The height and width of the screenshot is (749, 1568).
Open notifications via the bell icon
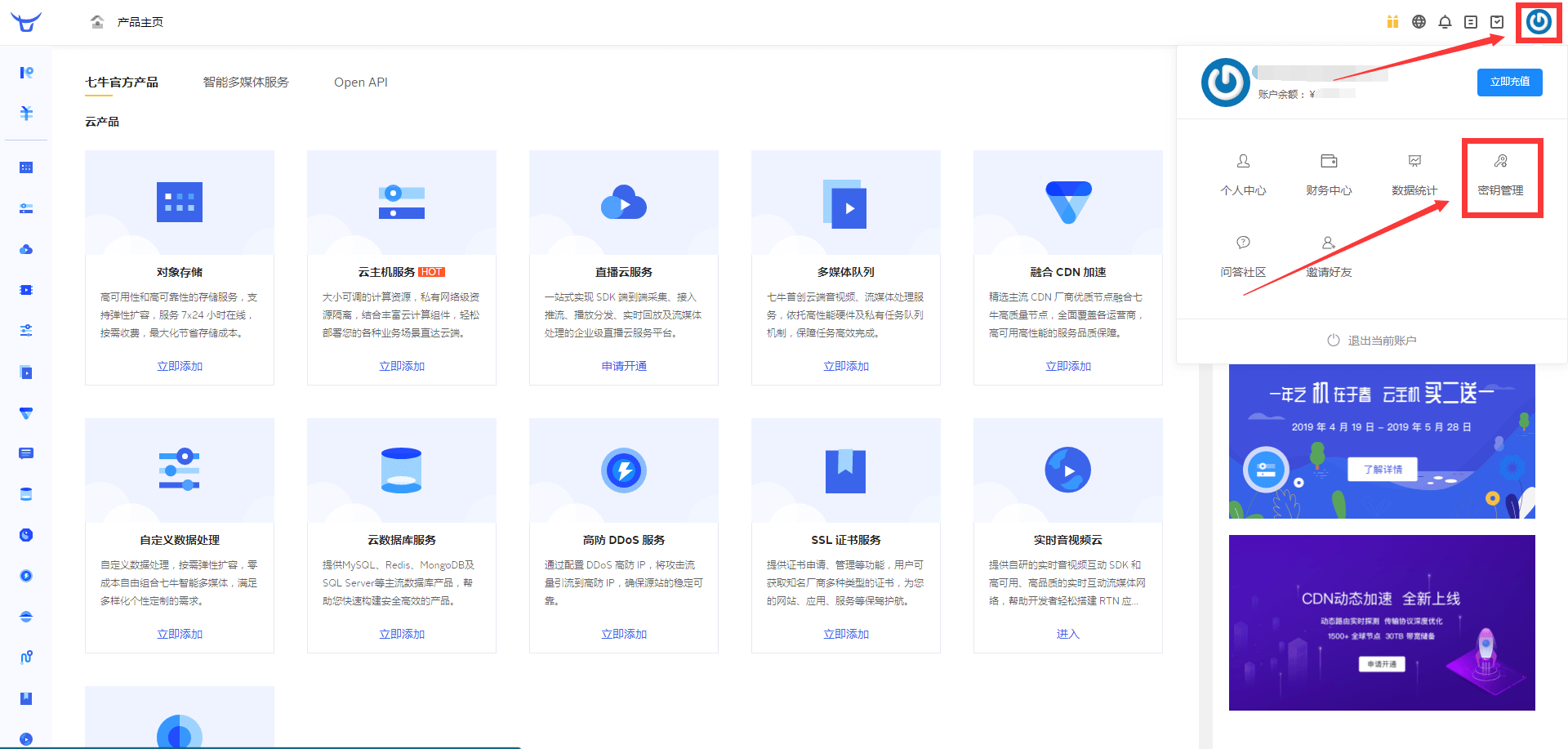[x=1445, y=22]
